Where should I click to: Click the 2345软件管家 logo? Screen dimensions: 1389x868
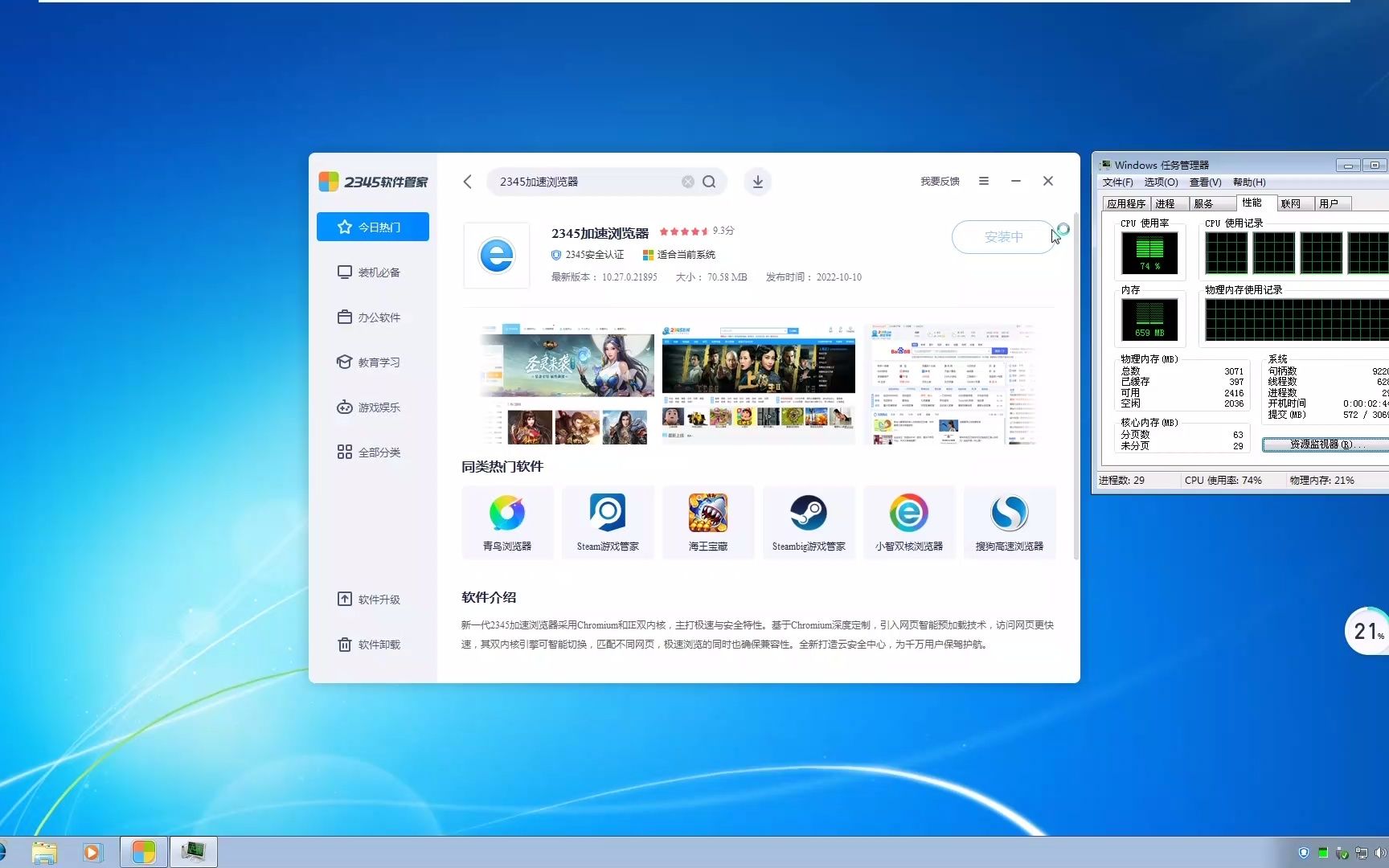coord(374,182)
